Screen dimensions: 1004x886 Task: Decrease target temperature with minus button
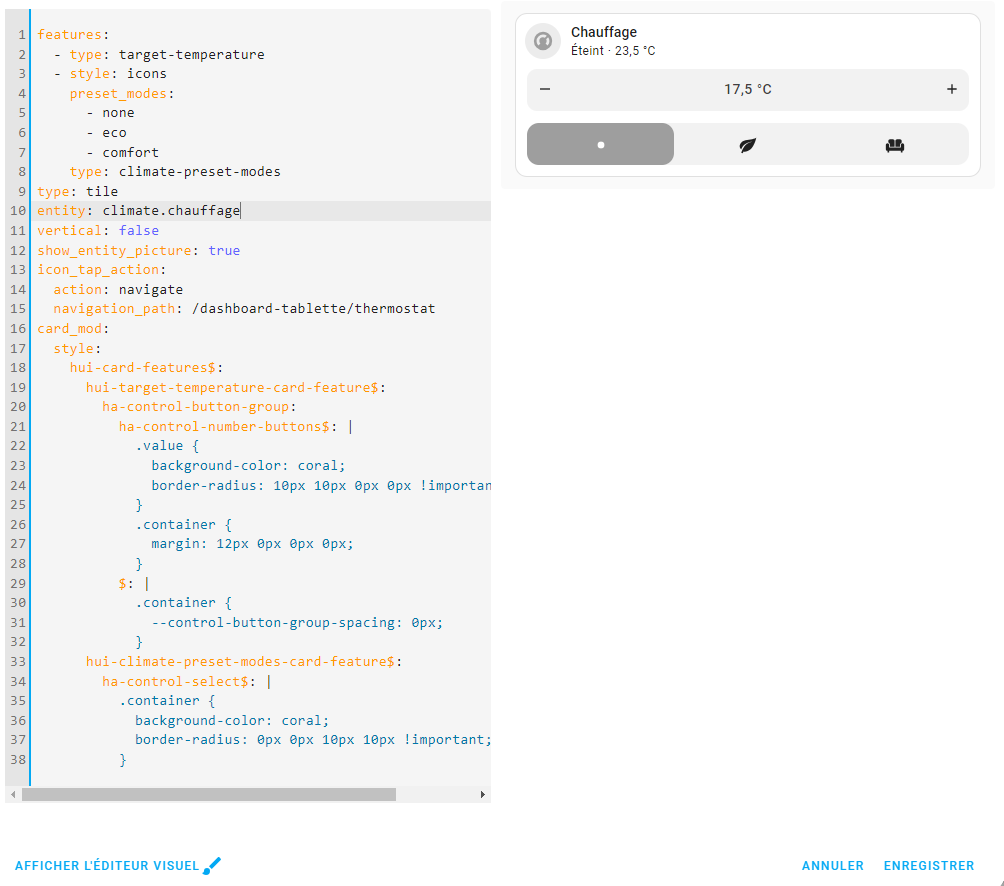coord(545,89)
